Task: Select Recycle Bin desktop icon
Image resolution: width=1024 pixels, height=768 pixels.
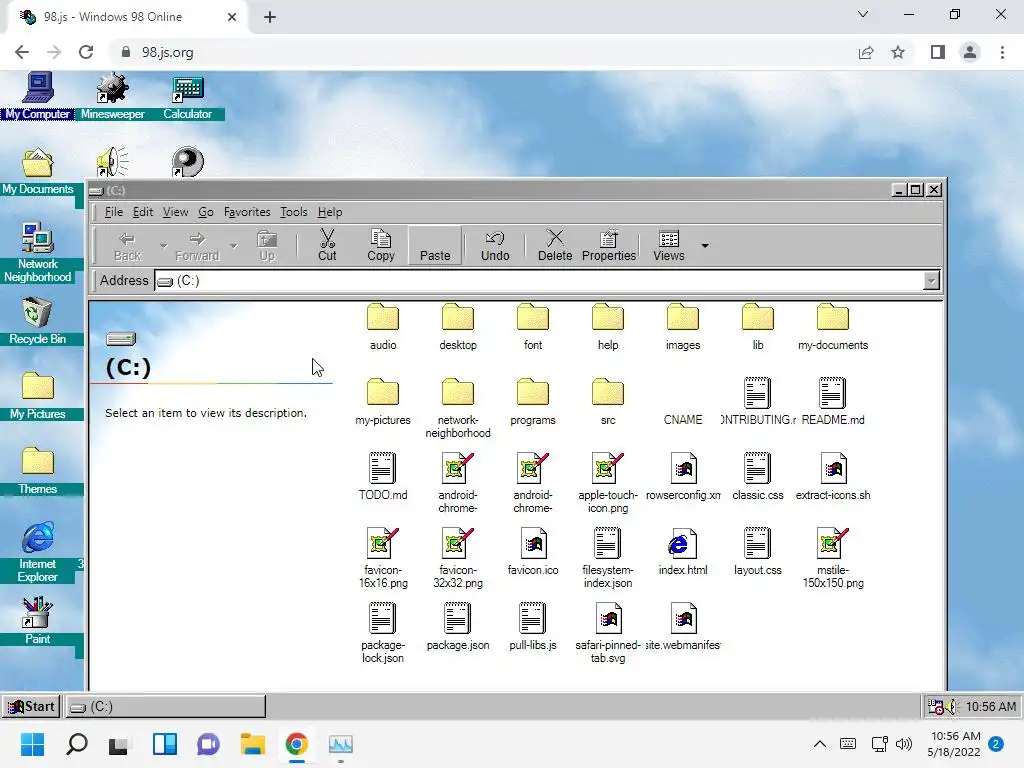Action: pos(37,321)
